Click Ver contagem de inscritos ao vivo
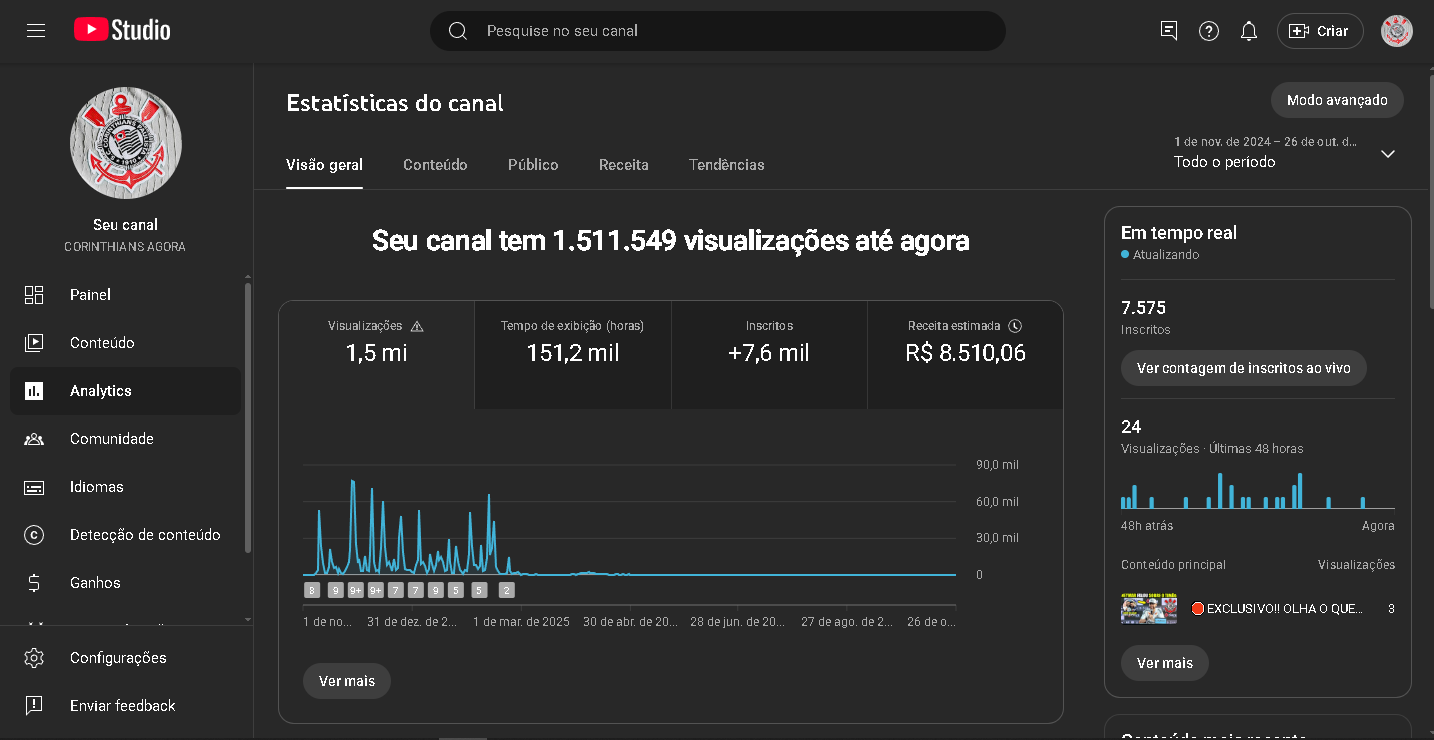This screenshot has width=1434, height=740. [x=1244, y=368]
